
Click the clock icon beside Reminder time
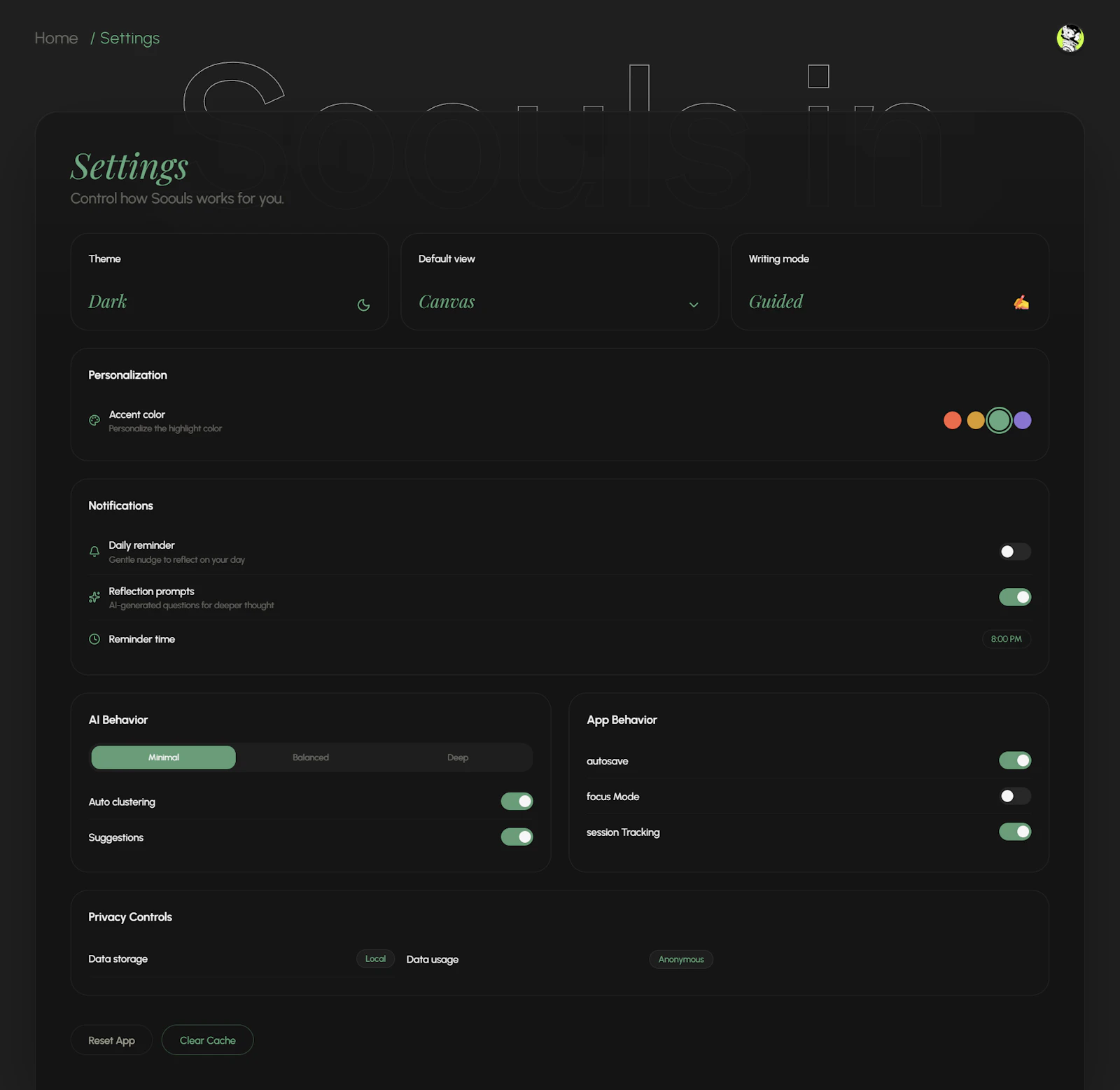point(94,639)
